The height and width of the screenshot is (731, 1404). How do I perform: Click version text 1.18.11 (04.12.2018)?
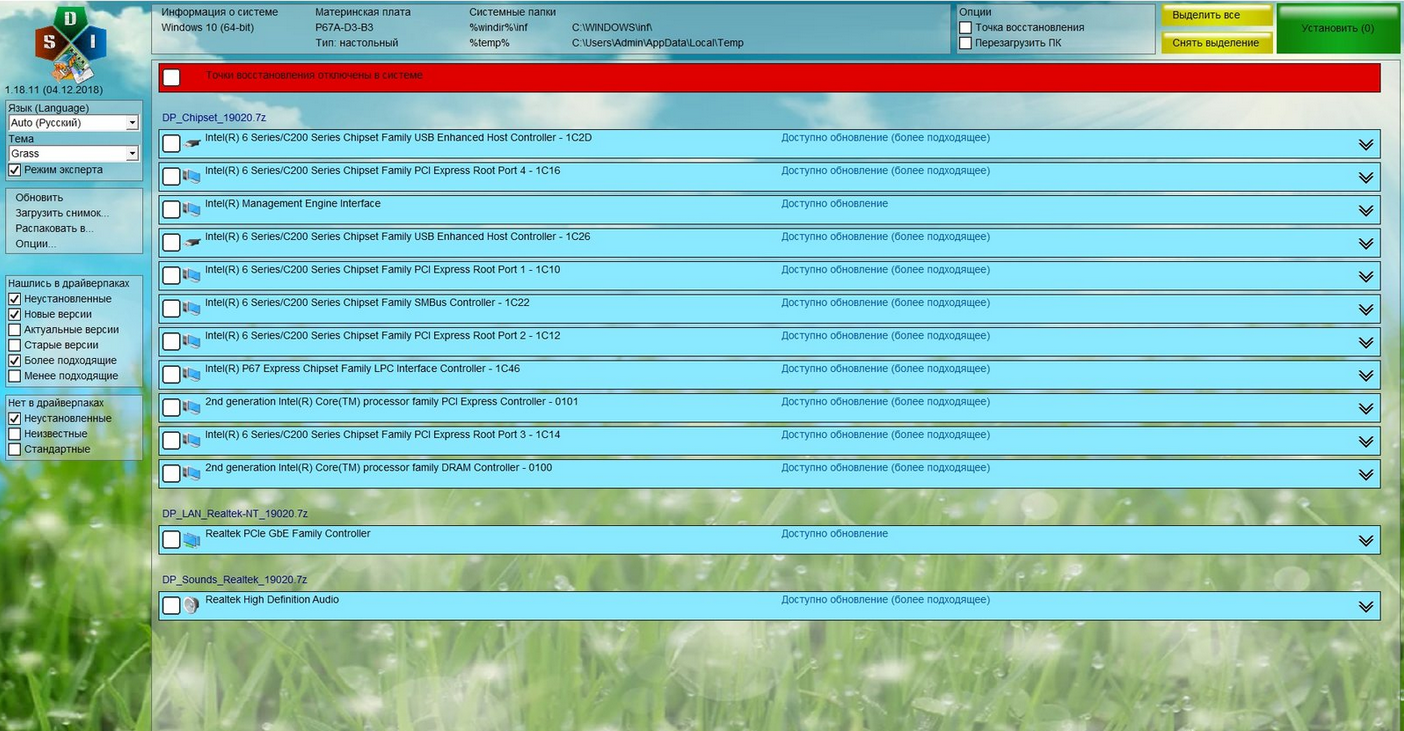54,90
